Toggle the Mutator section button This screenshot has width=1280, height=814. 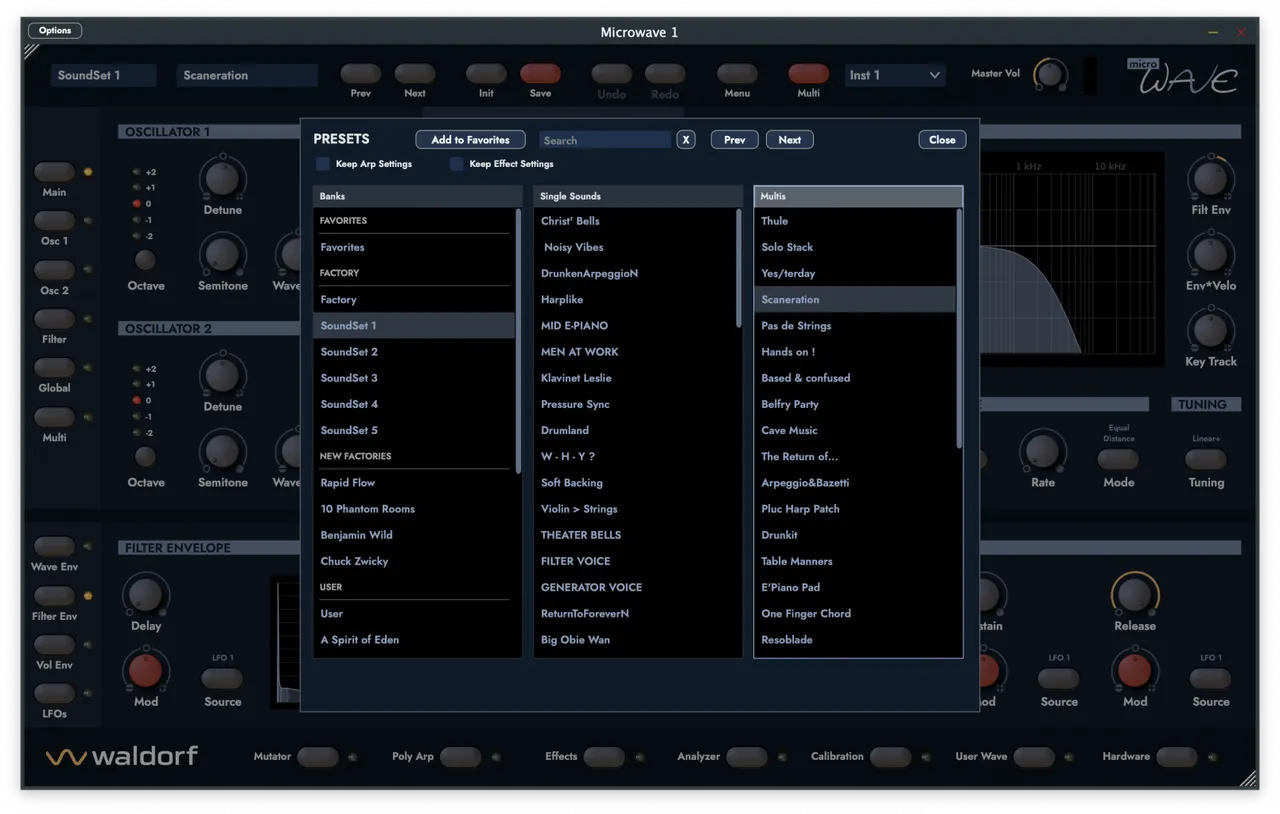pyautogui.click(x=318, y=757)
